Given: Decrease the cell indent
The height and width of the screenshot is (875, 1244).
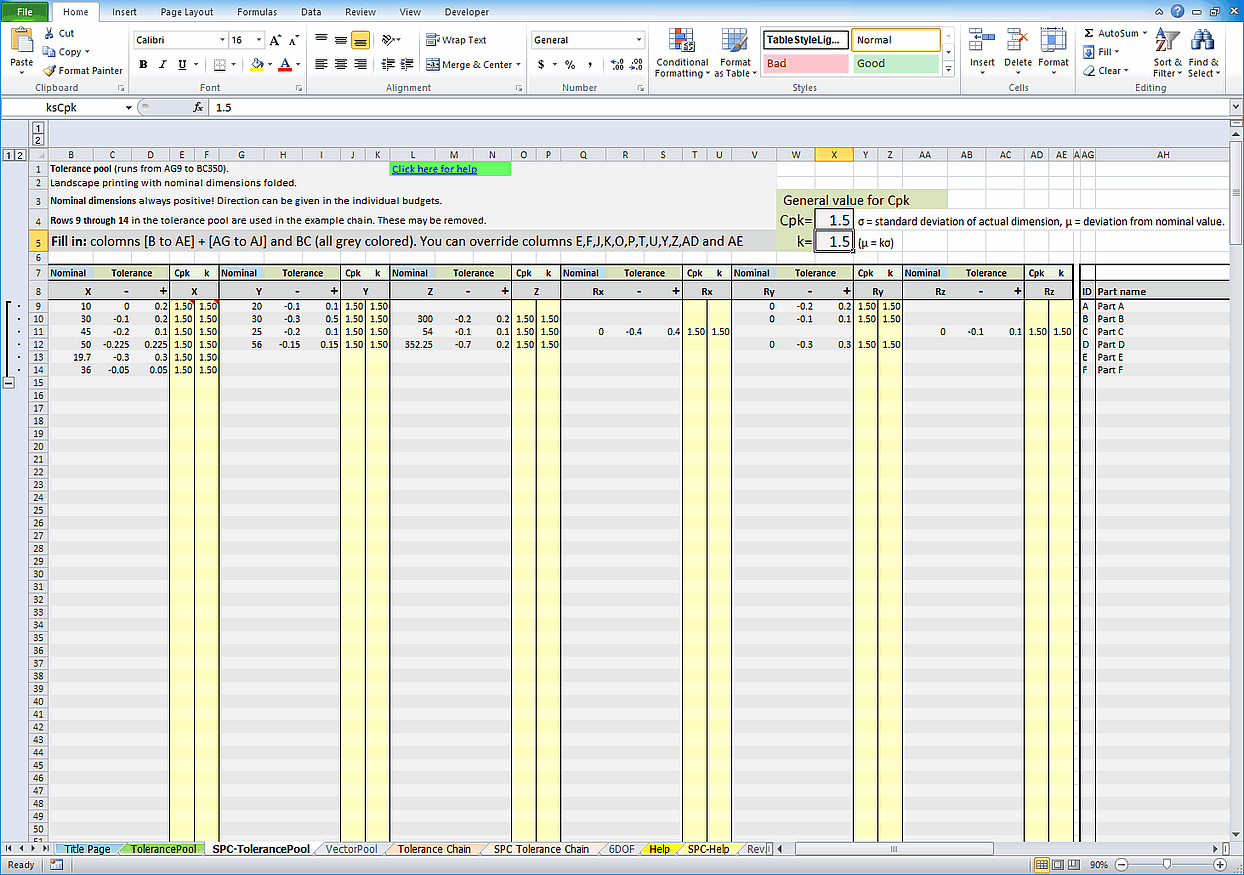Looking at the screenshot, I should [389, 64].
